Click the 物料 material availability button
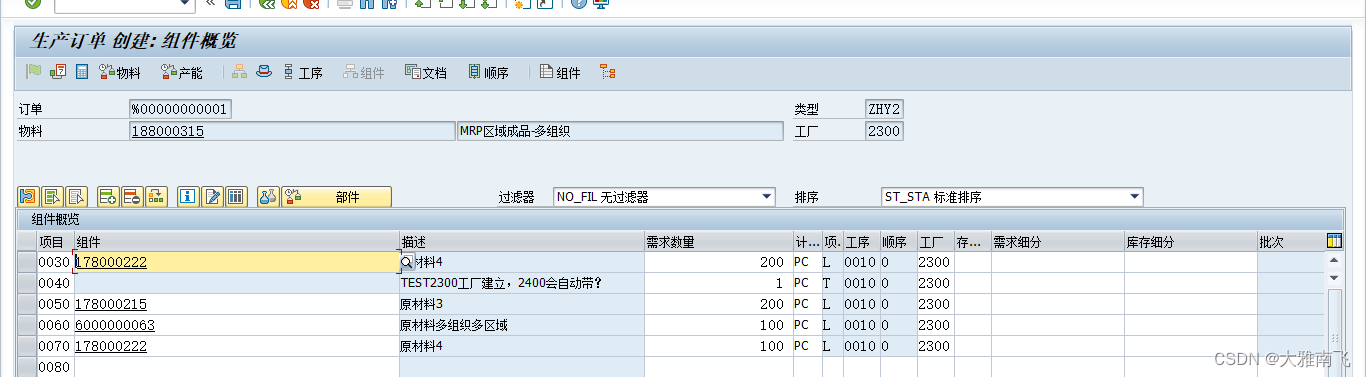This screenshot has height=377, width=1366. tap(119, 72)
